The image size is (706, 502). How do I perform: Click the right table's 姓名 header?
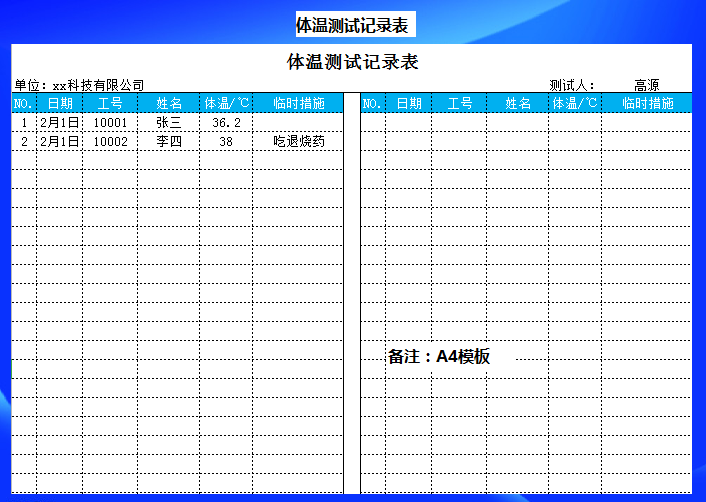click(x=518, y=103)
